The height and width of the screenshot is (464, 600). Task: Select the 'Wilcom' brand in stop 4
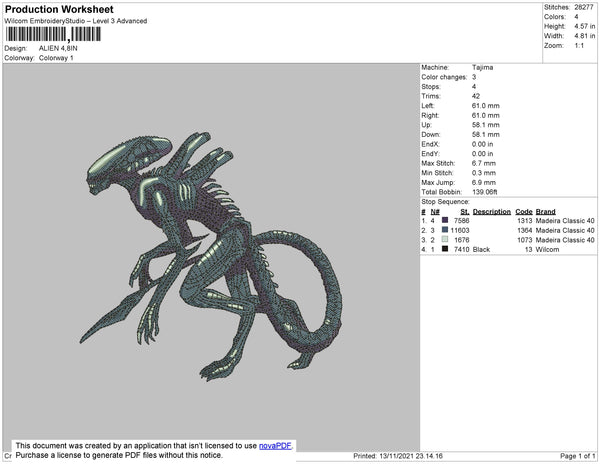tap(547, 249)
